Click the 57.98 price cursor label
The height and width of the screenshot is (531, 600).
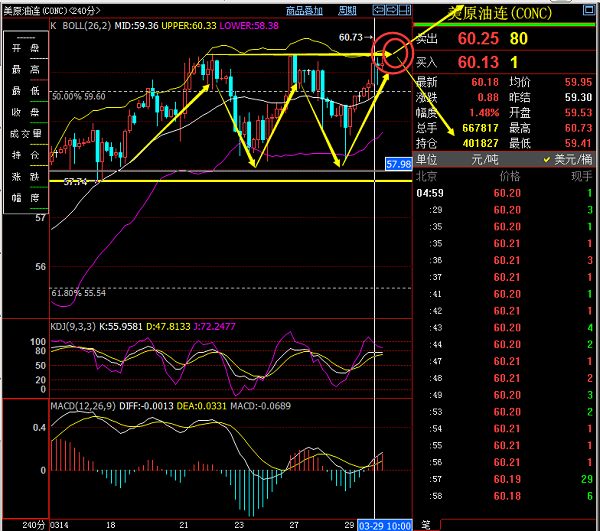(x=398, y=165)
